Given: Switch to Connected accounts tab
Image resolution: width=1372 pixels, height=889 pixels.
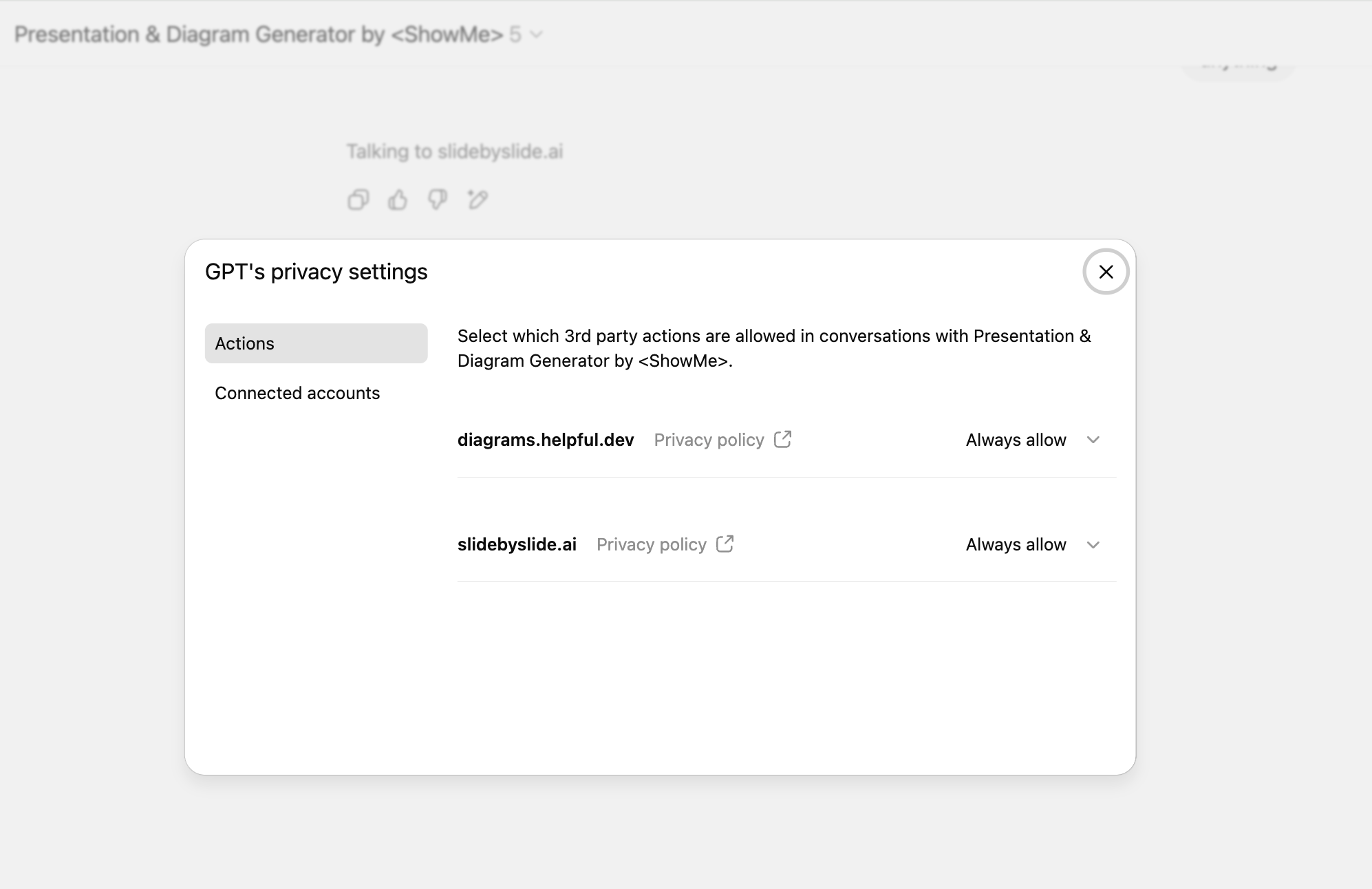Looking at the screenshot, I should click(x=297, y=393).
